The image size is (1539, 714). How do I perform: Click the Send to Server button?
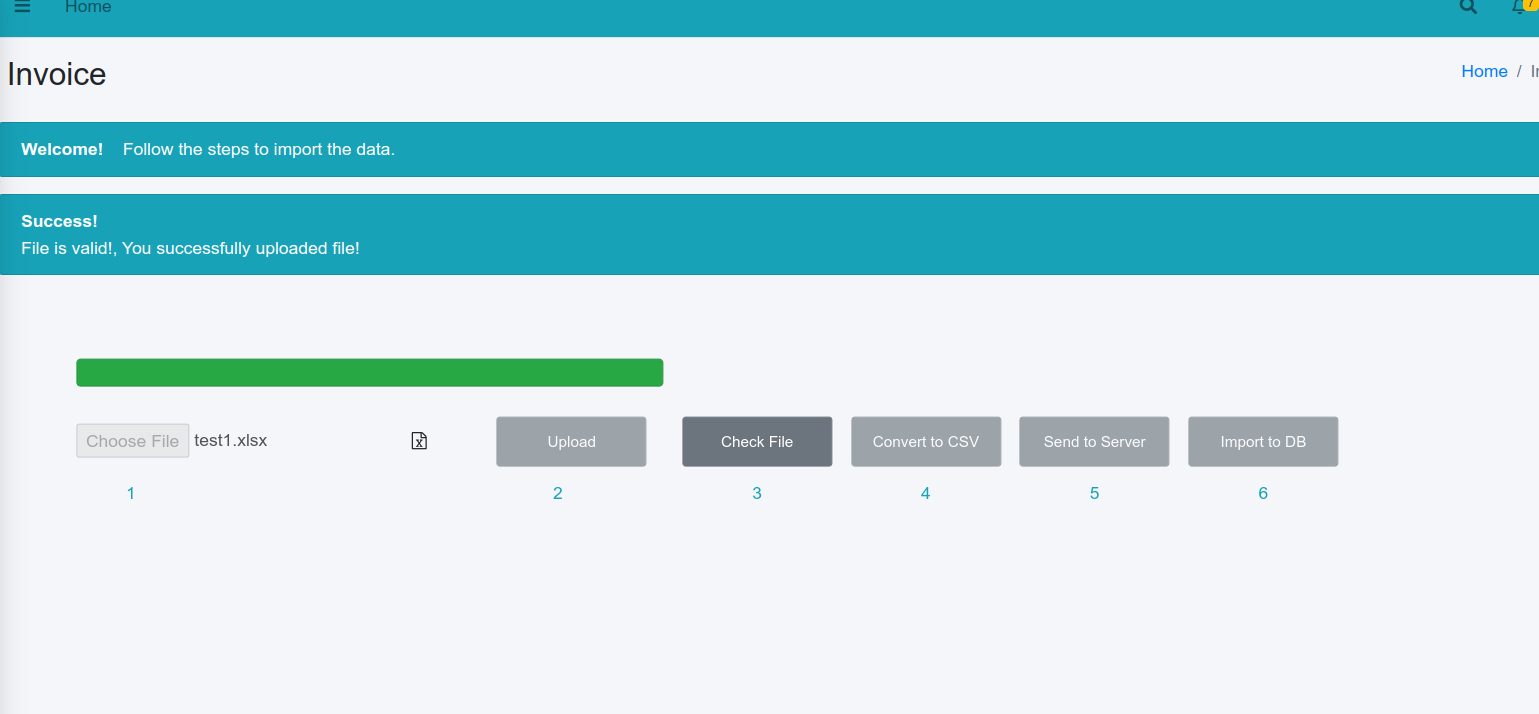tap(1093, 441)
